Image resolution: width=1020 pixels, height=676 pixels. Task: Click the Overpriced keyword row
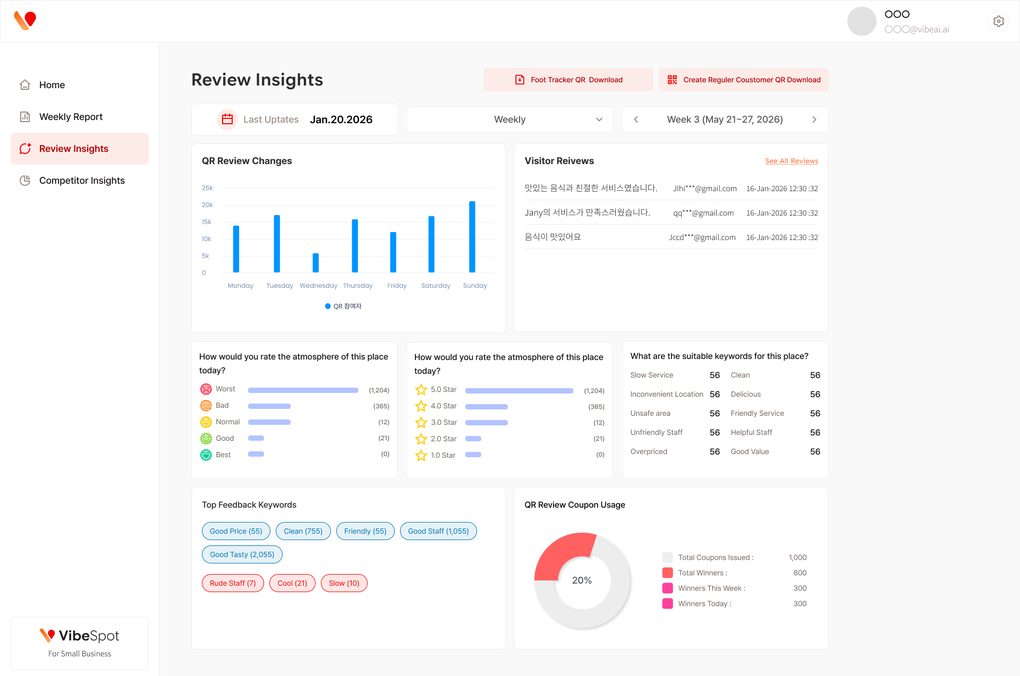(x=675, y=452)
